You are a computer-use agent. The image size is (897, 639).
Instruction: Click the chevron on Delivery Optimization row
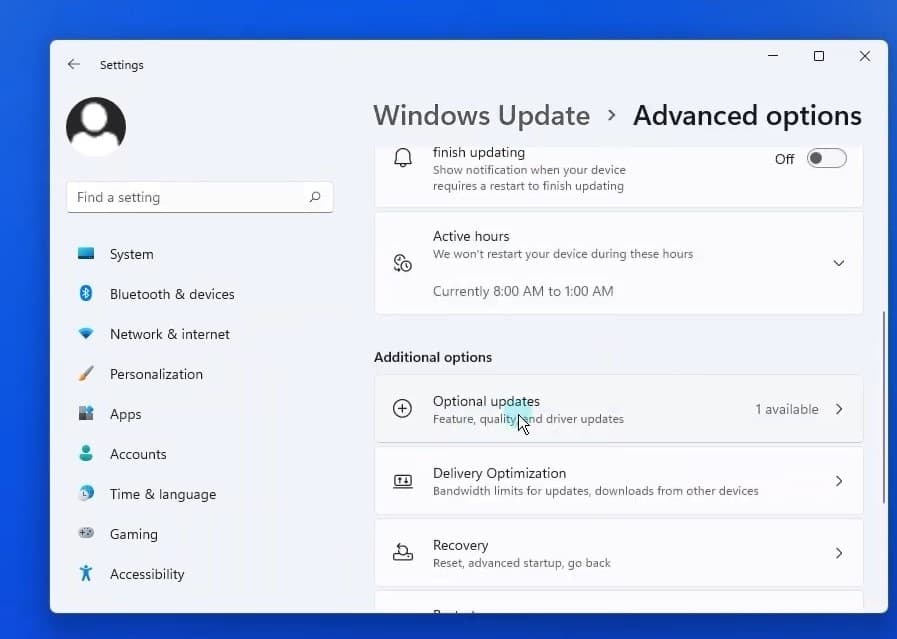point(839,481)
